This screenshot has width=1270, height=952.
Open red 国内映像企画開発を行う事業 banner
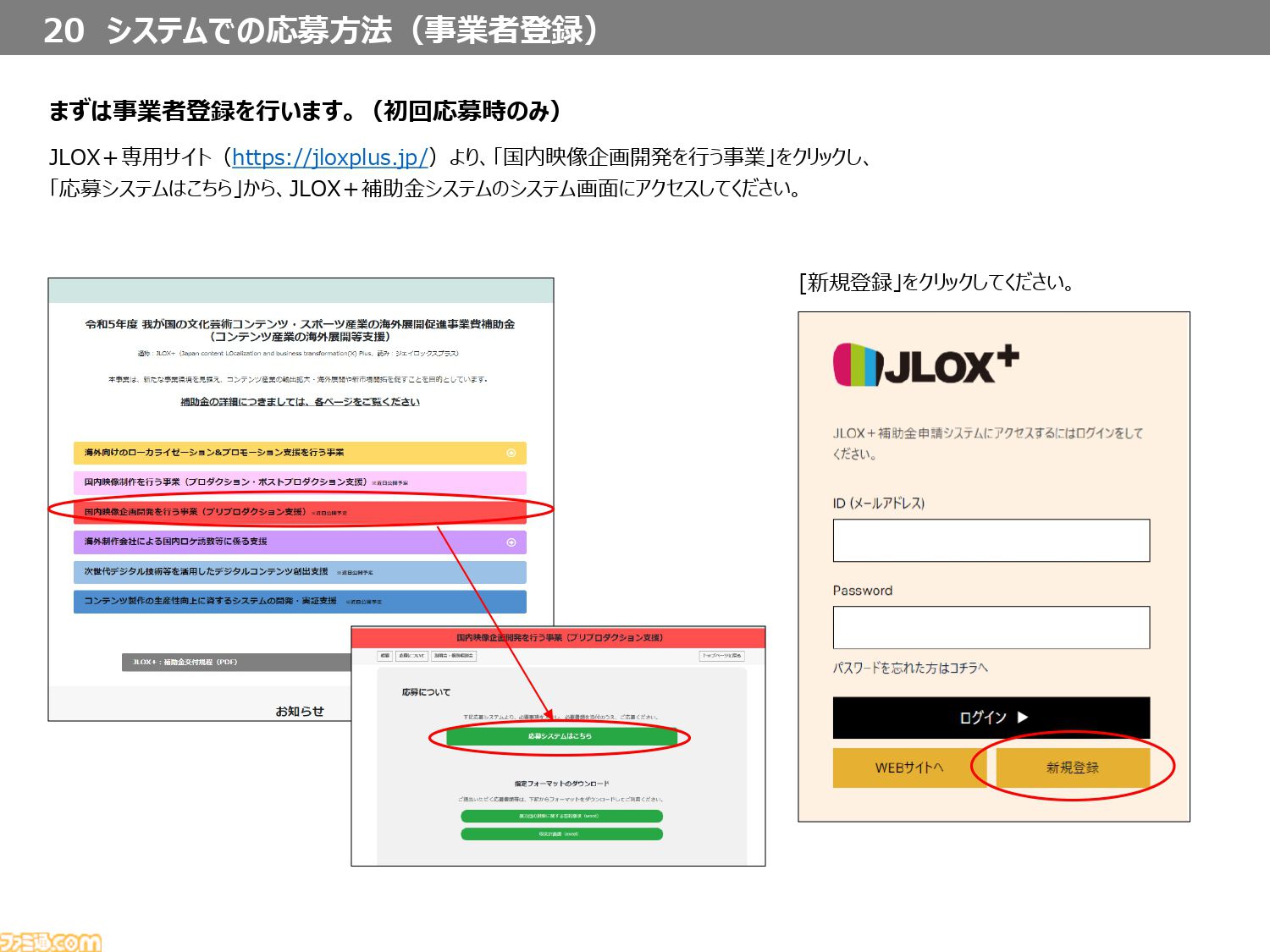pos(300,512)
